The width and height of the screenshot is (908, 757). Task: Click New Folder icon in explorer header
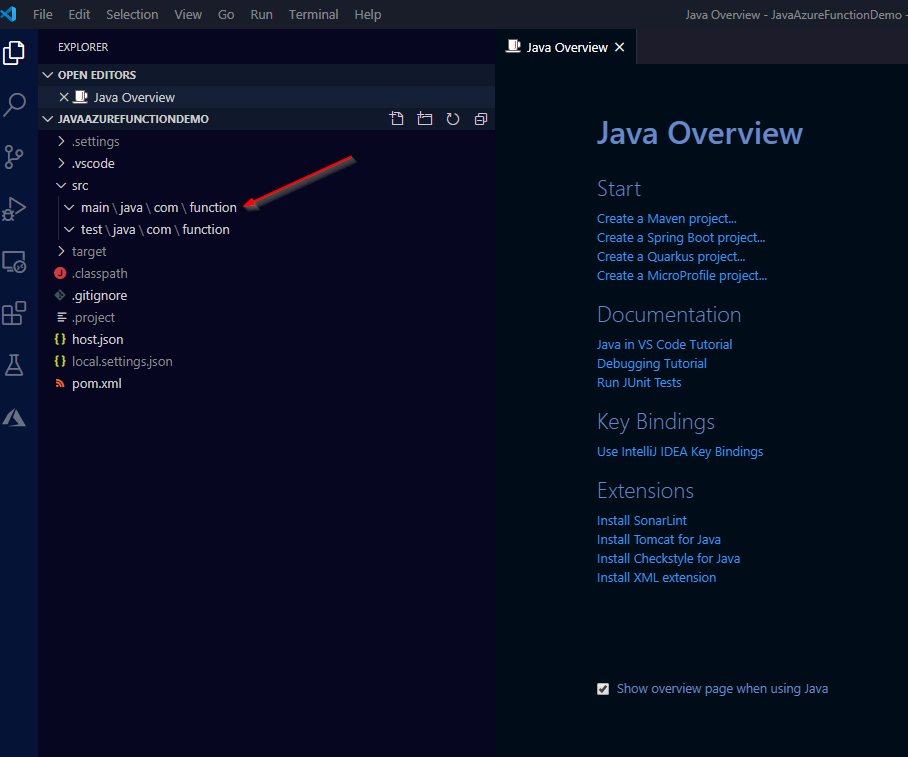425,119
